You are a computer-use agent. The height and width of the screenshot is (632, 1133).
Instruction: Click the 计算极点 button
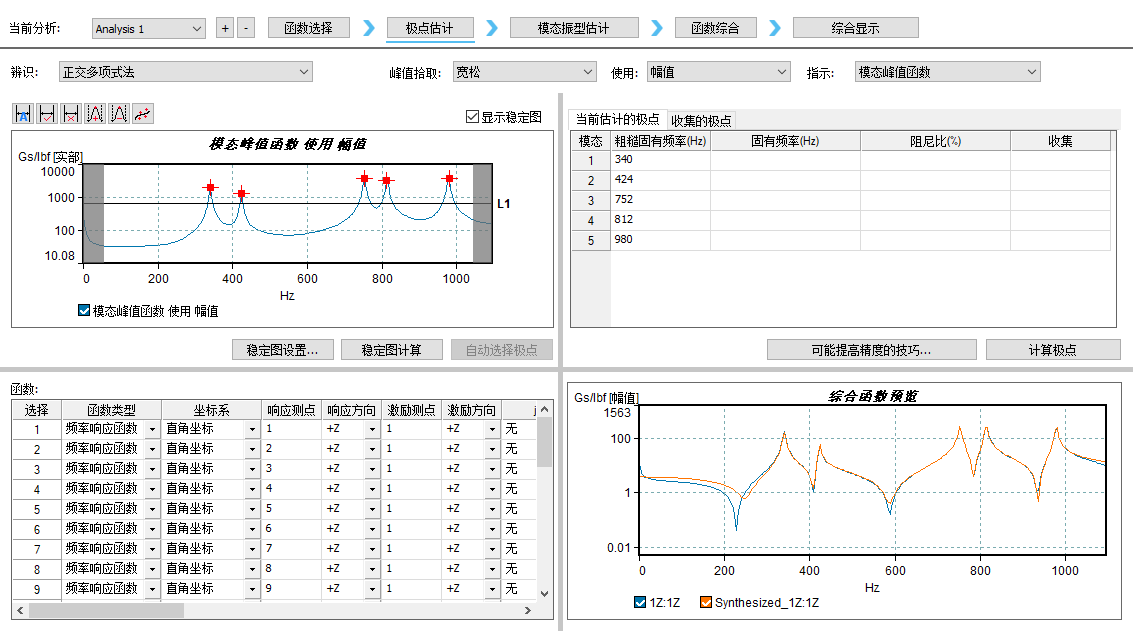coord(1052,350)
